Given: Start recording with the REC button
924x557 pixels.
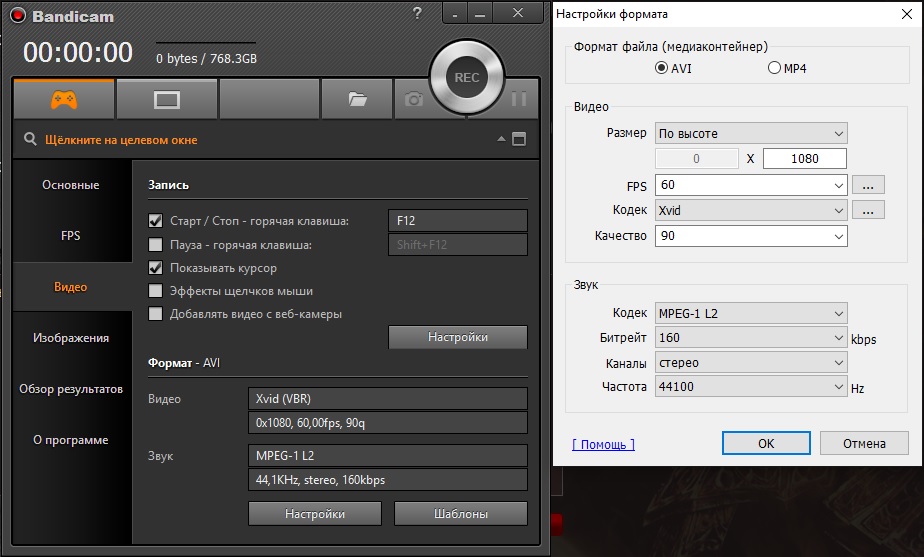Looking at the screenshot, I should point(467,78).
